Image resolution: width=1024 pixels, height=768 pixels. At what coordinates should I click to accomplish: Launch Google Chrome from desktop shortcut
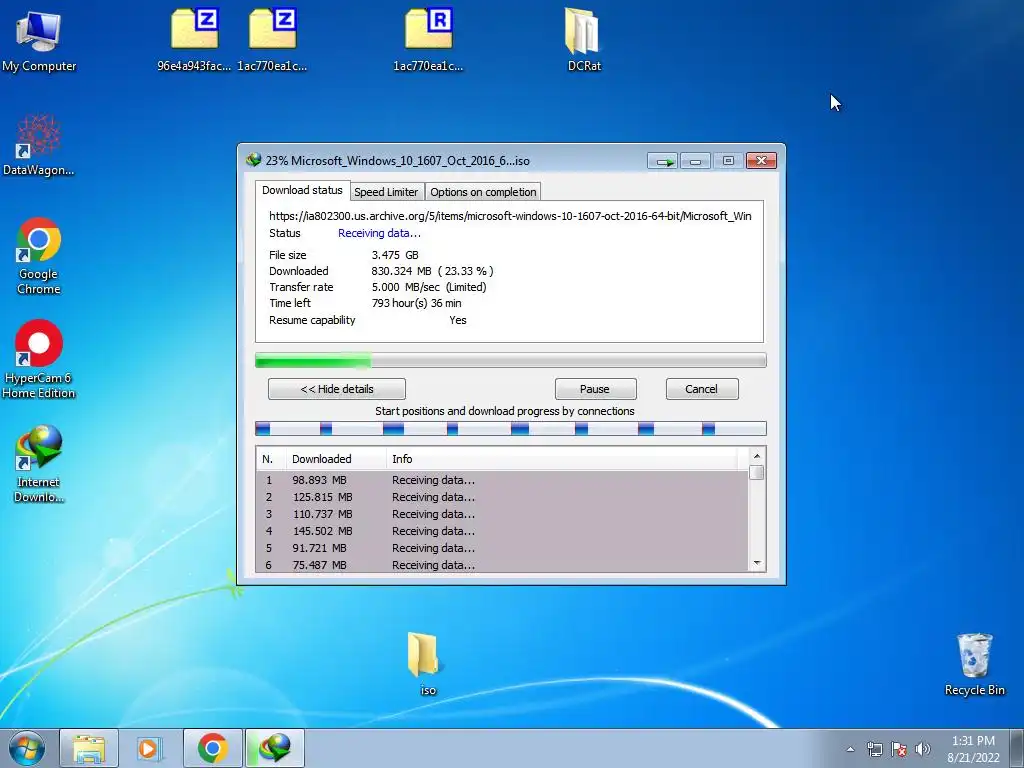pyautogui.click(x=38, y=256)
